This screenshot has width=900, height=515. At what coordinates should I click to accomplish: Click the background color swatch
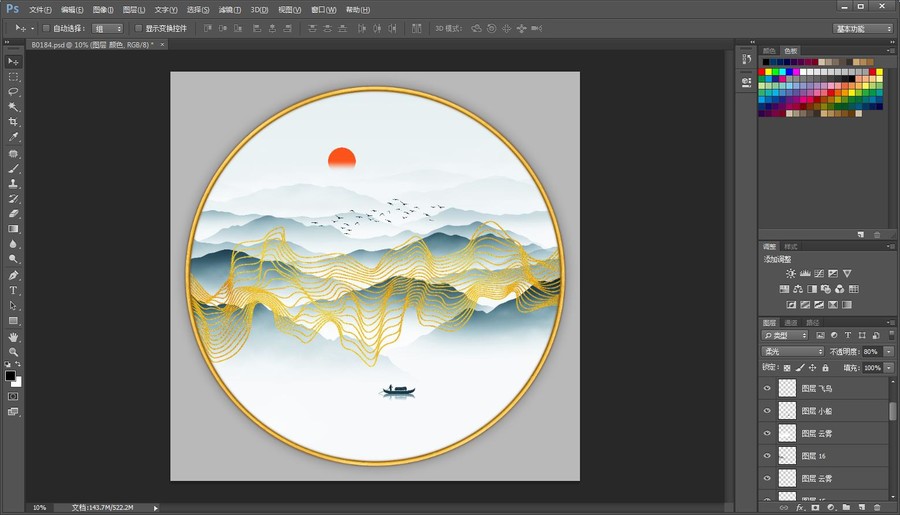click(18, 384)
